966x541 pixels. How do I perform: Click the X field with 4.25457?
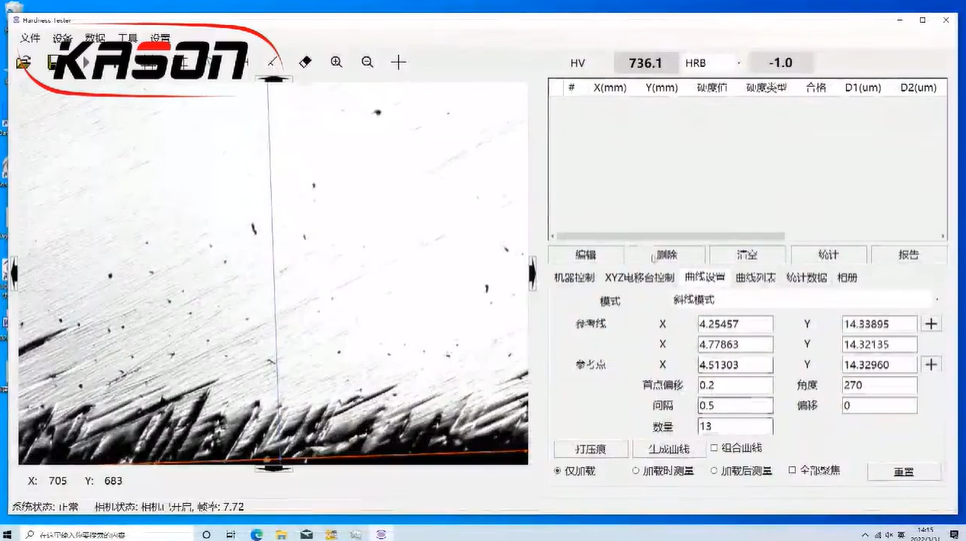click(735, 323)
